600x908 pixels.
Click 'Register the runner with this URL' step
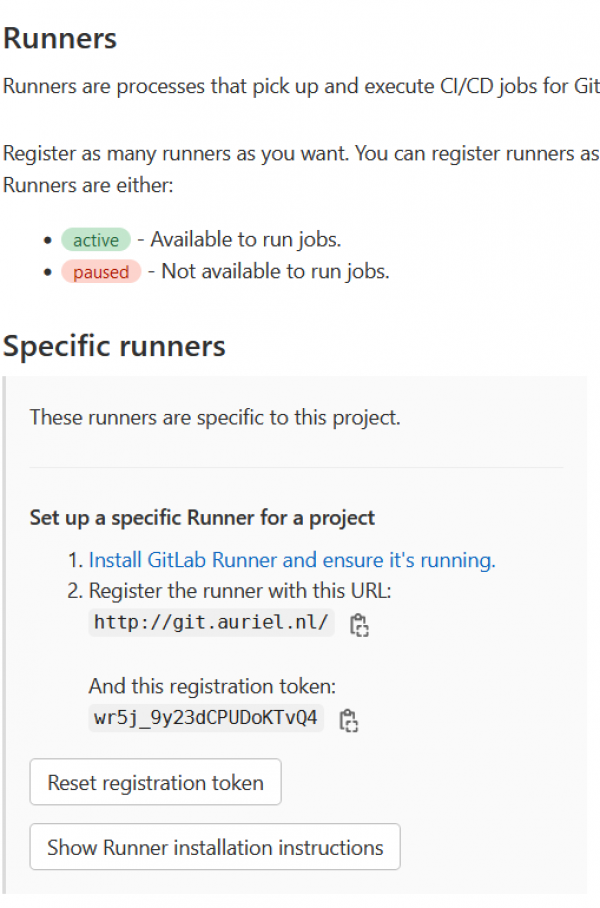tap(240, 591)
